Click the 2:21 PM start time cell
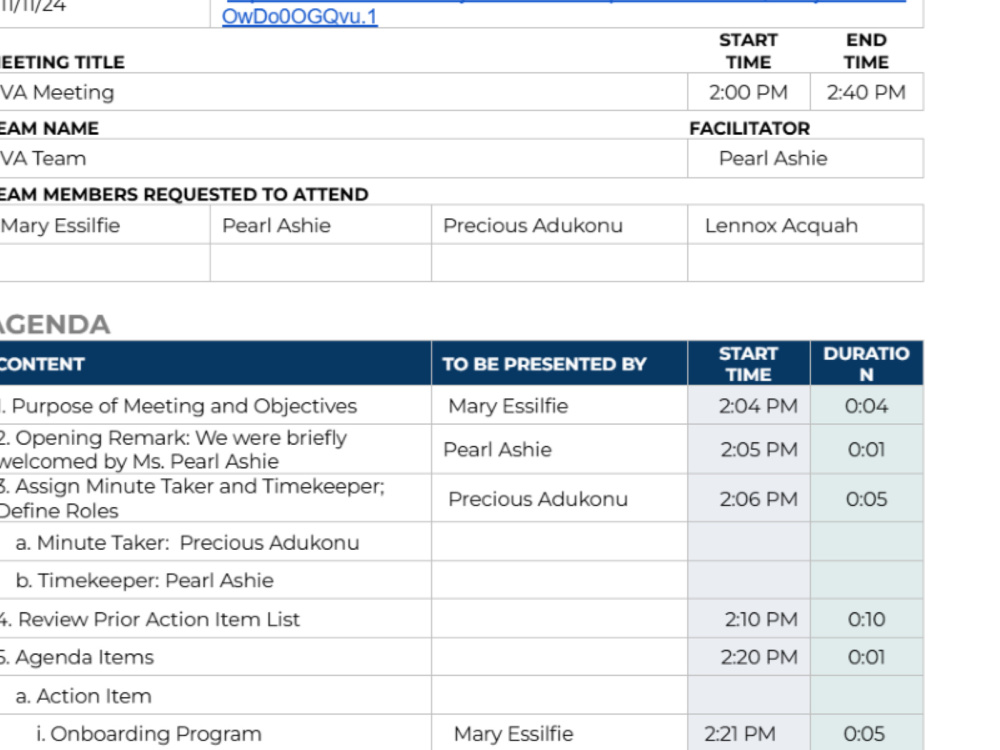Image resolution: width=1000 pixels, height=750 pixels. (x=749, y=733)
